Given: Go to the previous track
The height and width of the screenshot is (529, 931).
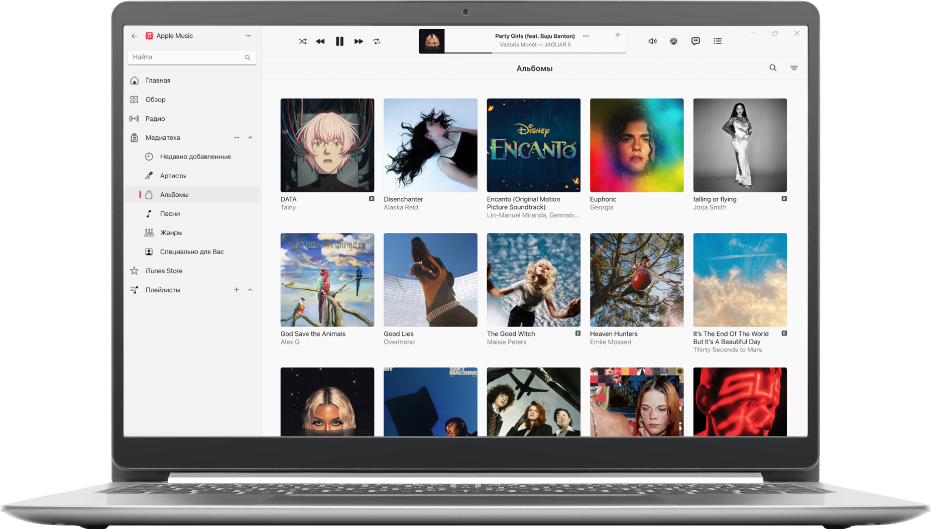Looking at the screenshot, I should [320, 42].
